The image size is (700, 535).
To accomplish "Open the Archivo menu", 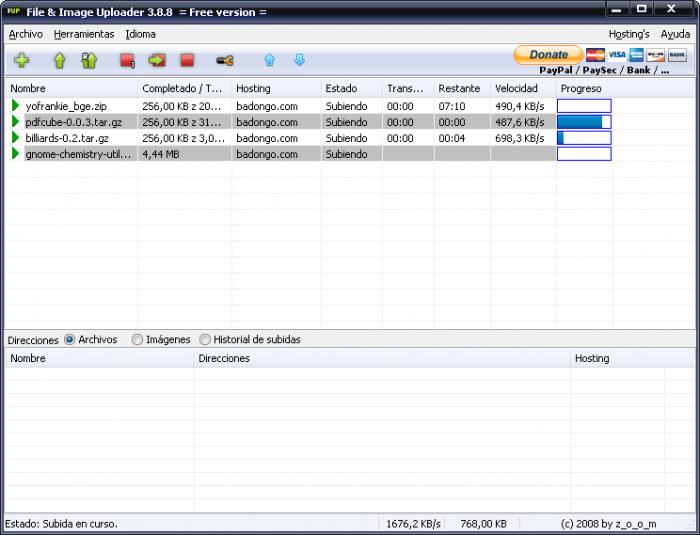I will (x=25, y=34).
